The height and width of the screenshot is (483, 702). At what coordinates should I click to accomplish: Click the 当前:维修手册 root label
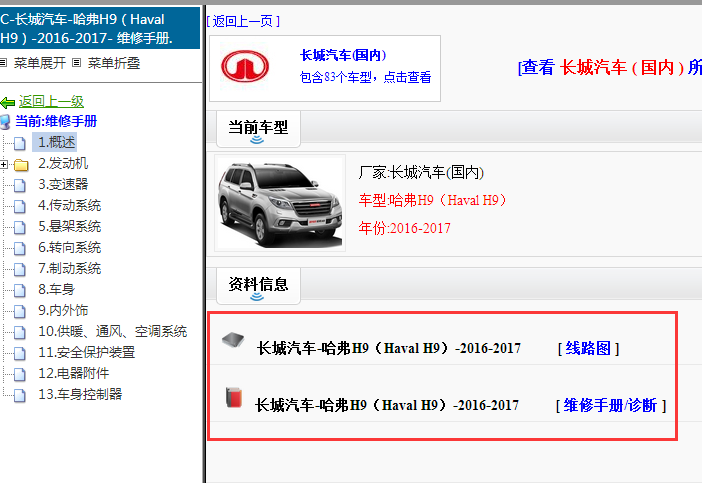point(56,121)
